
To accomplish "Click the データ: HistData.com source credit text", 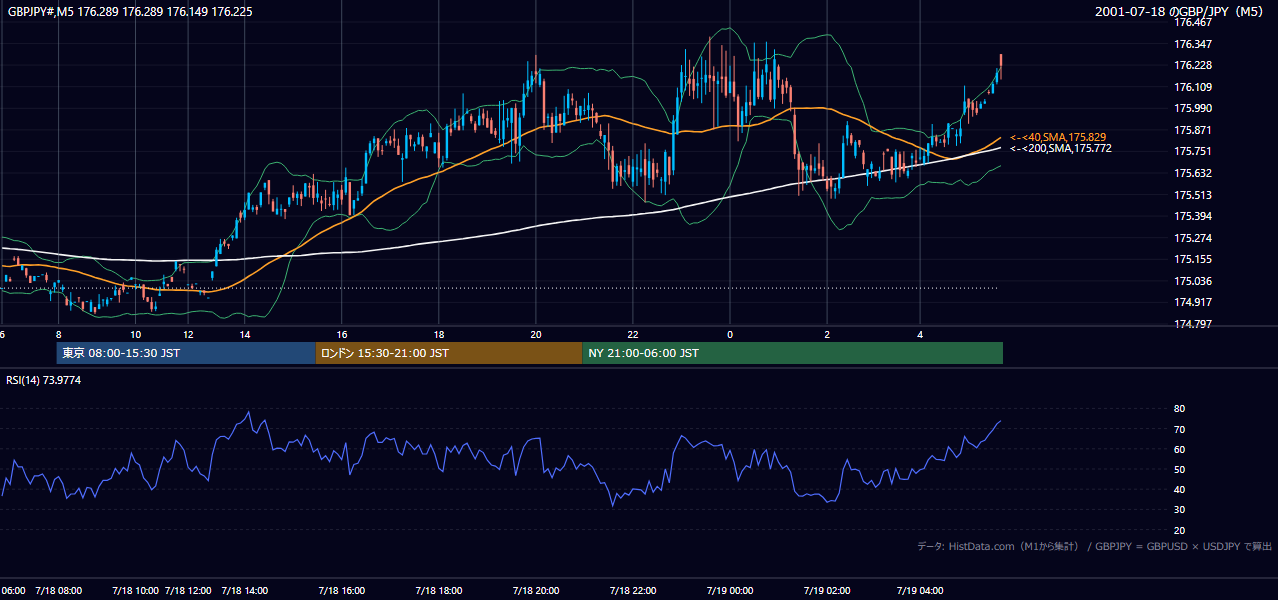I will click(1095, 546).
